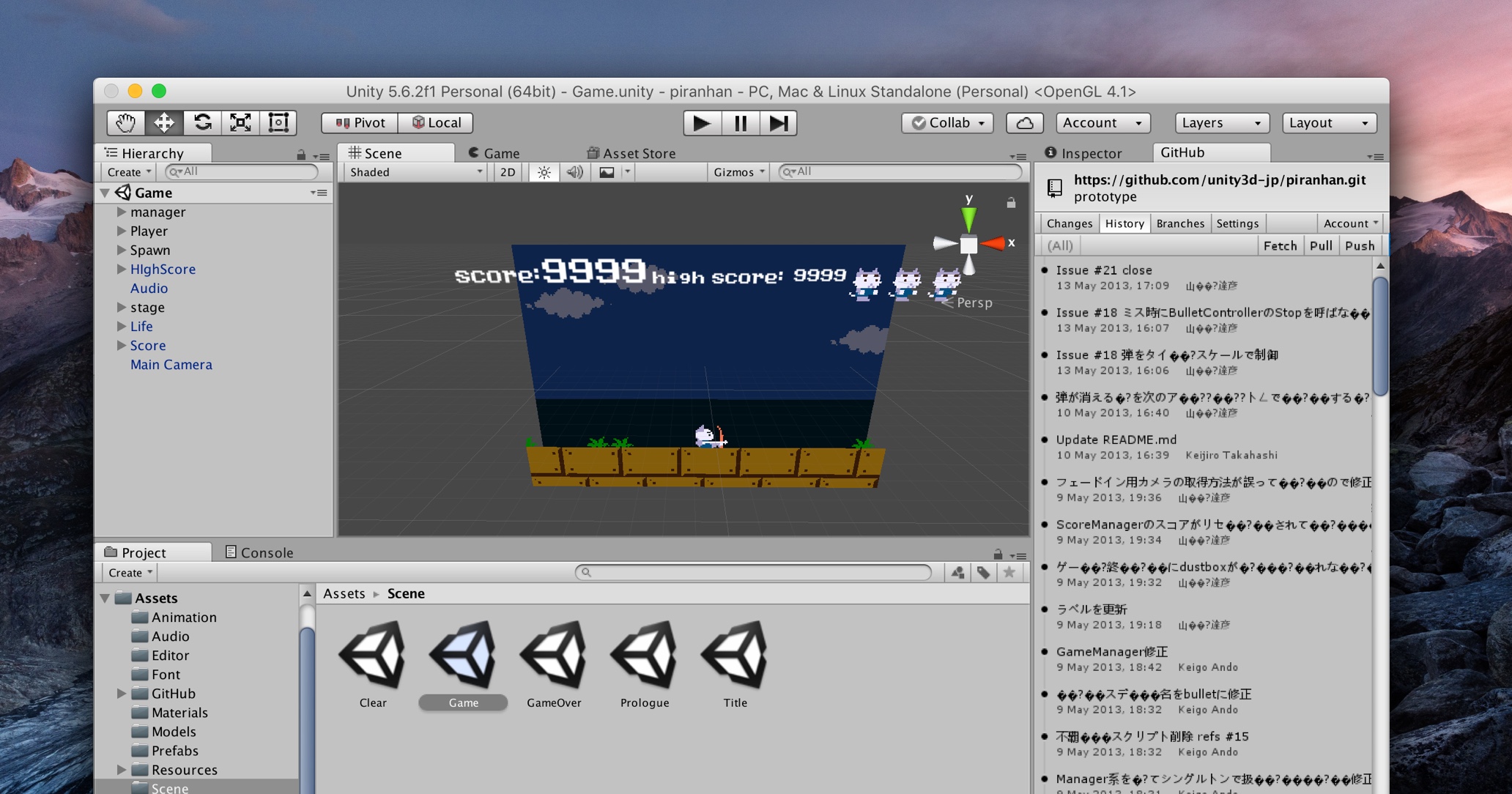Select the Scale tool

pyautogui.click(x=240, y=122)
